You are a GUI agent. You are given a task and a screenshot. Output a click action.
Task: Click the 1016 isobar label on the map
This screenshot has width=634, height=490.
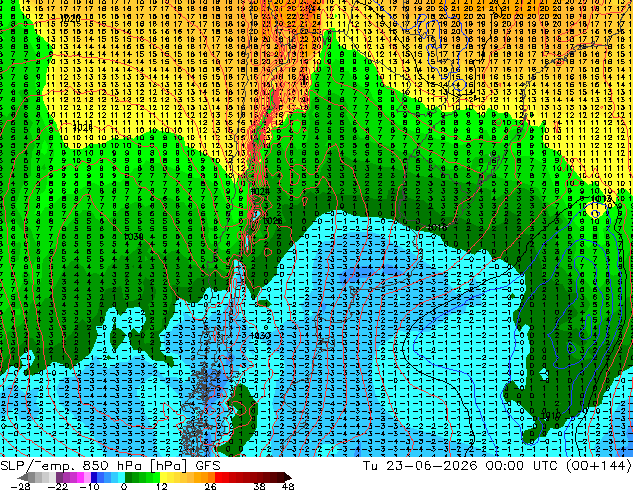point(437,228)
